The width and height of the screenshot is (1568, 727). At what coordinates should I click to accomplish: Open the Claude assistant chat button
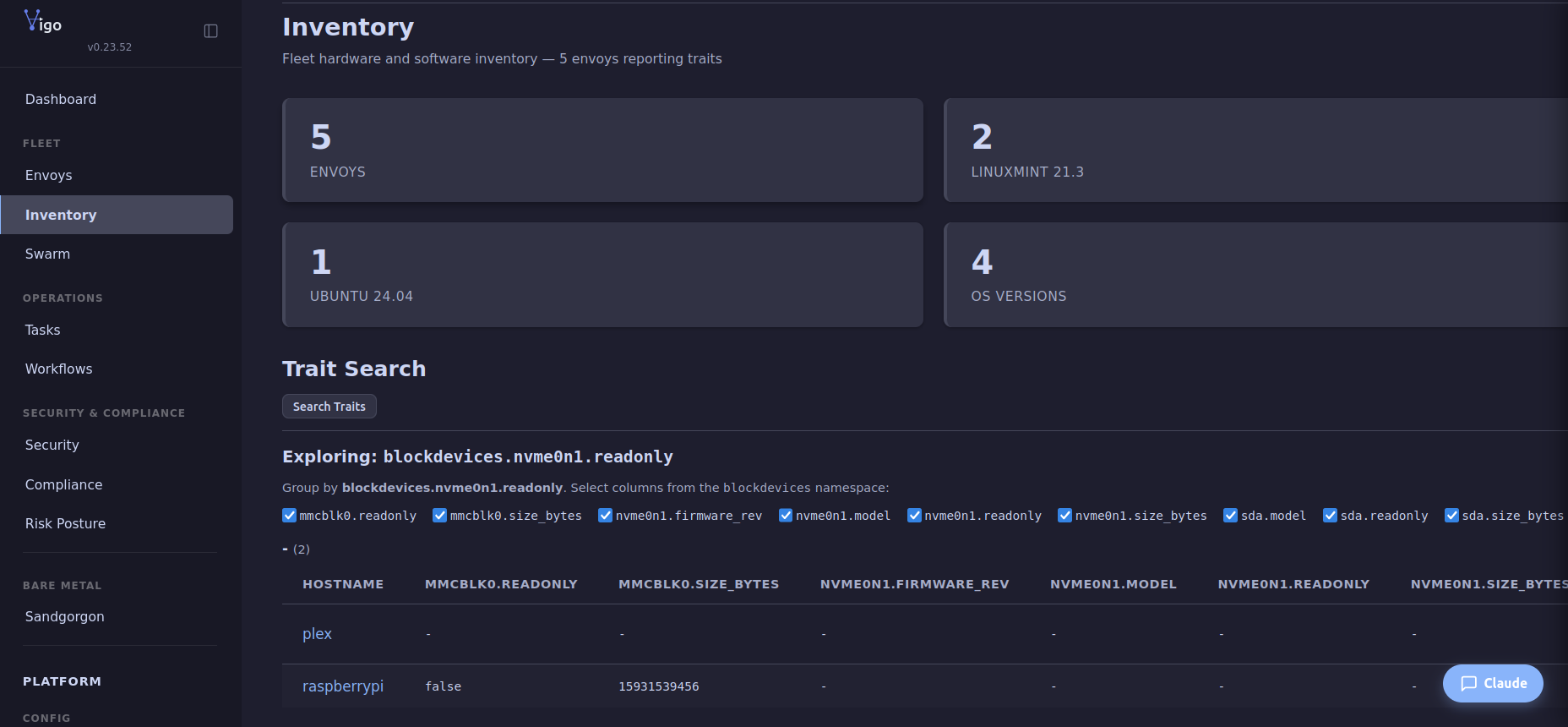(x=1493, y=683)
